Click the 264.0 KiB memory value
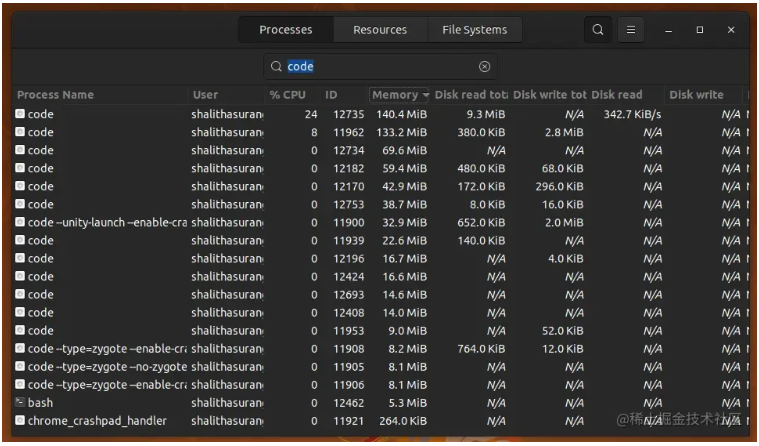The width and height of the screenshot is (759, 446). 403,420
